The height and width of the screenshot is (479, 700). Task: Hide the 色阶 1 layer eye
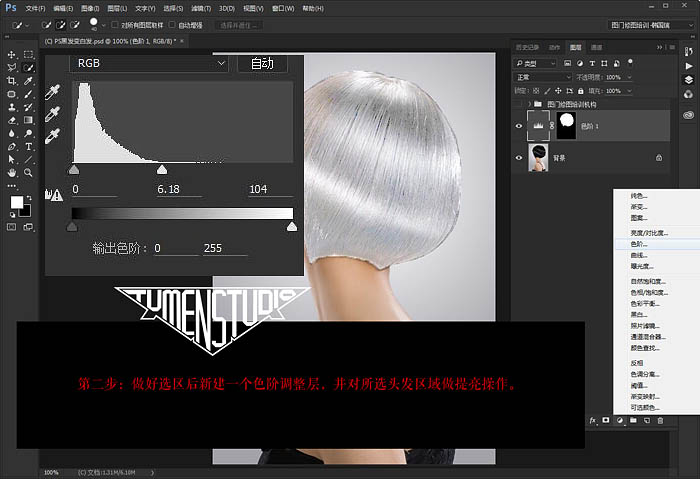coord(519,126)
